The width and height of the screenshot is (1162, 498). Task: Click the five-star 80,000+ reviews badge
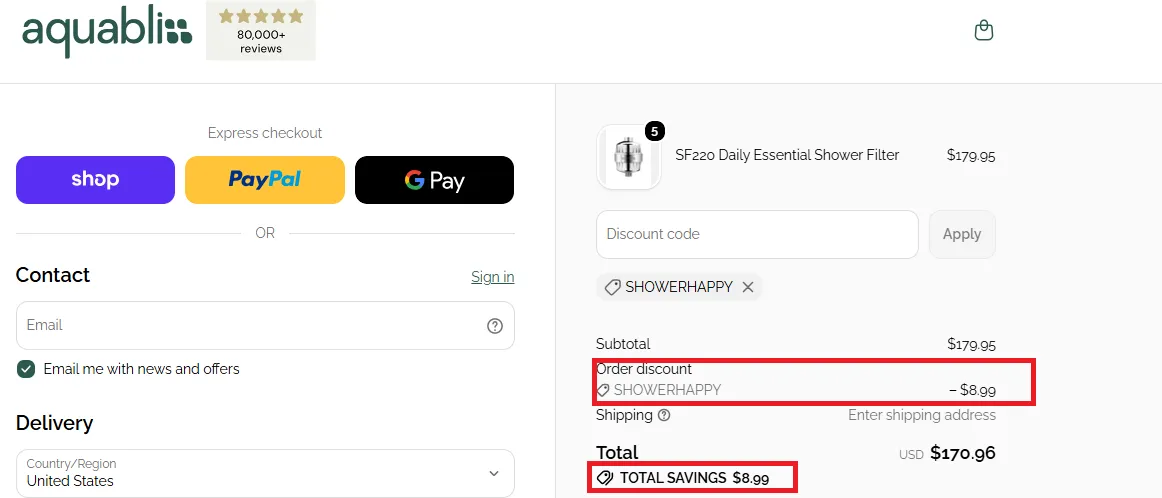pos(261,31)
